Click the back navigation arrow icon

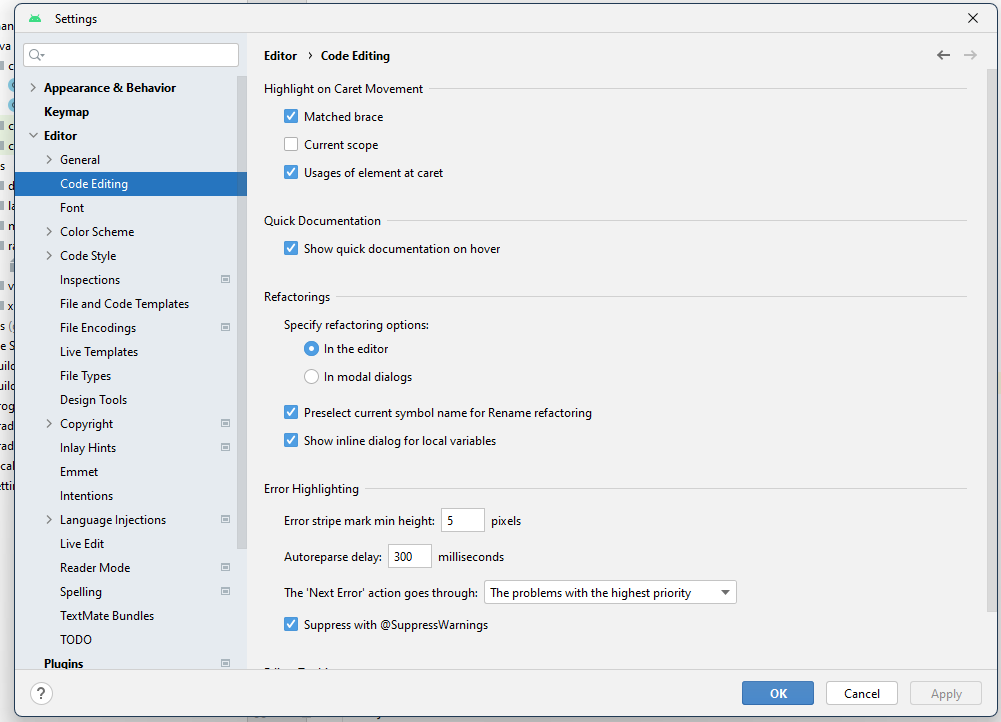coord(943,55)
